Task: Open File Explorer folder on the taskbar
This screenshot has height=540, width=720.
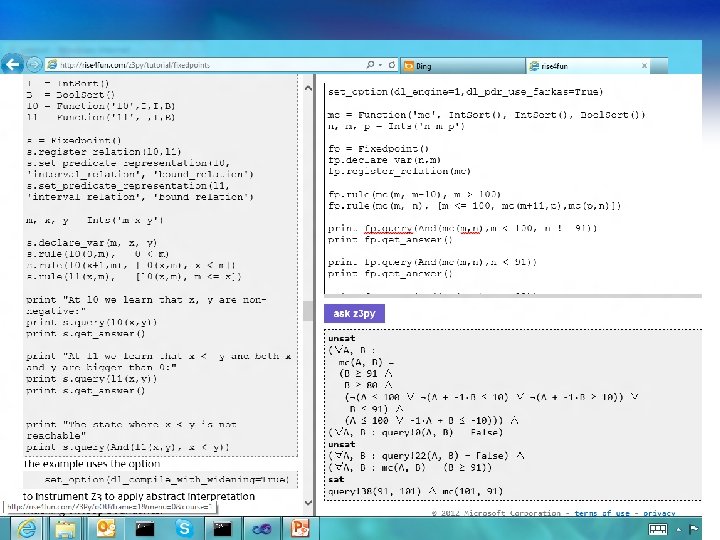Action: (66, 529)
